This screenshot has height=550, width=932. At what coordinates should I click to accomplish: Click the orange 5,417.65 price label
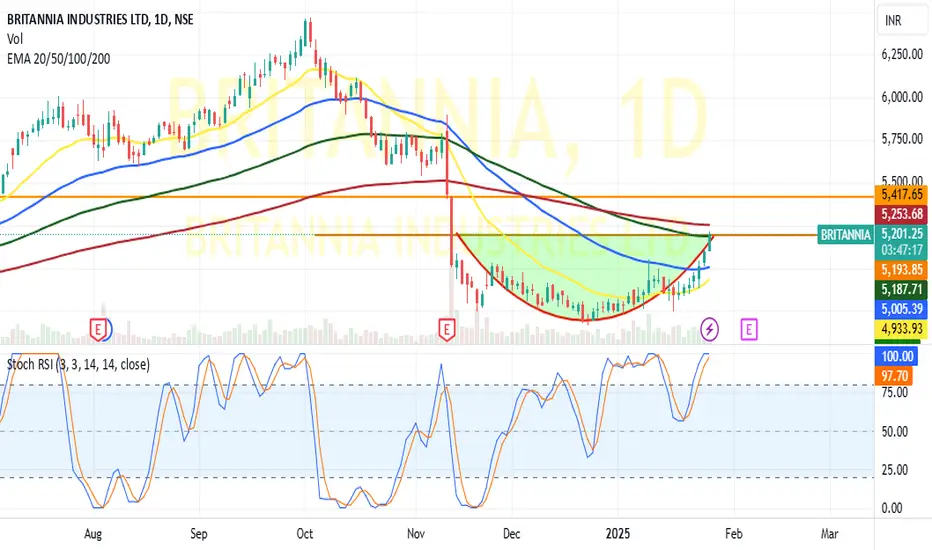902,194
